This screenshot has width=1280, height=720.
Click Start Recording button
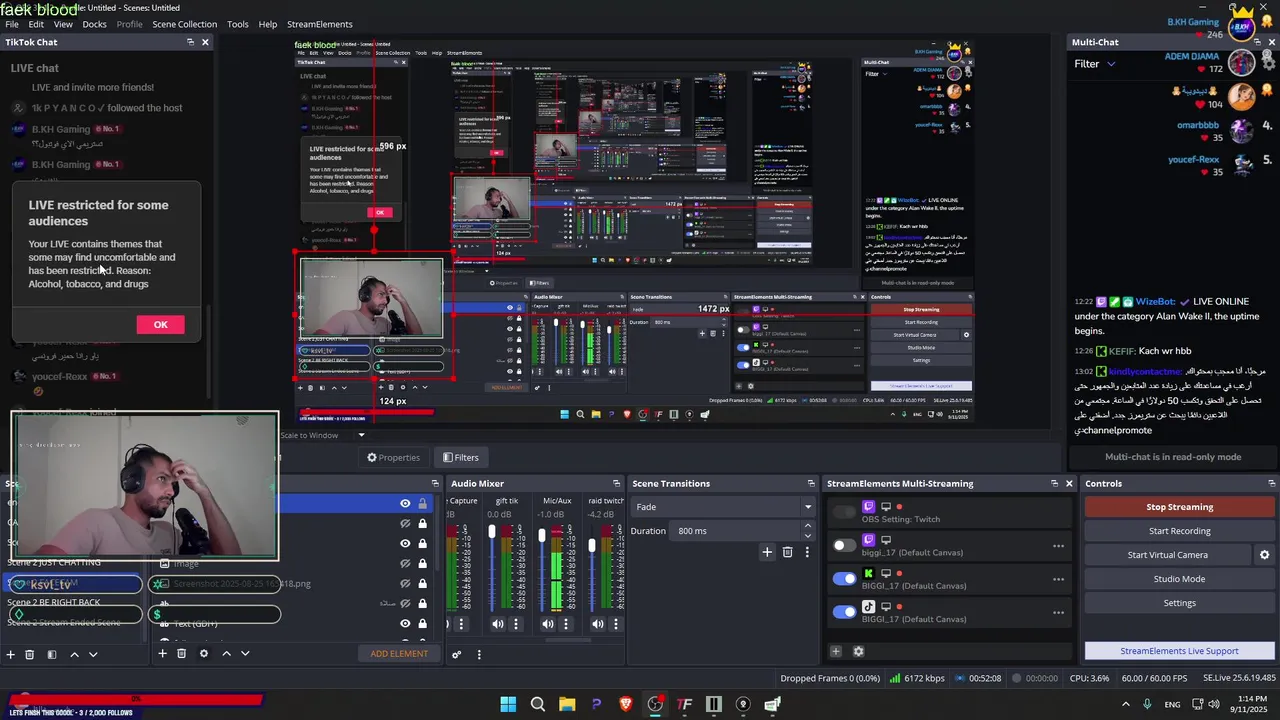pos(1179,531)
